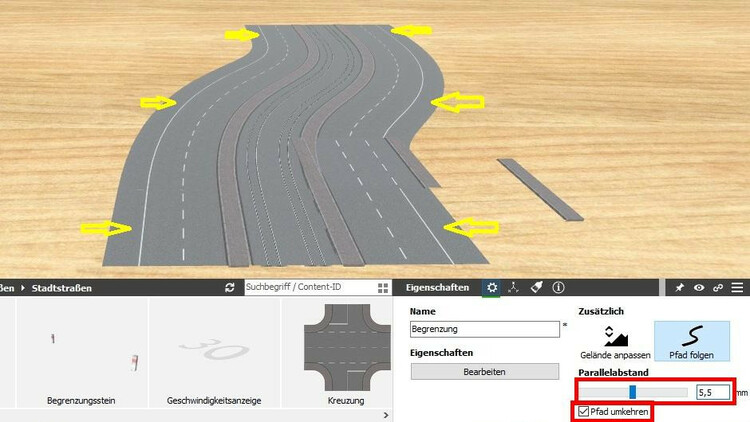
Task: Open the hamburger menu in the properties panel
Action: coord(737,288)
